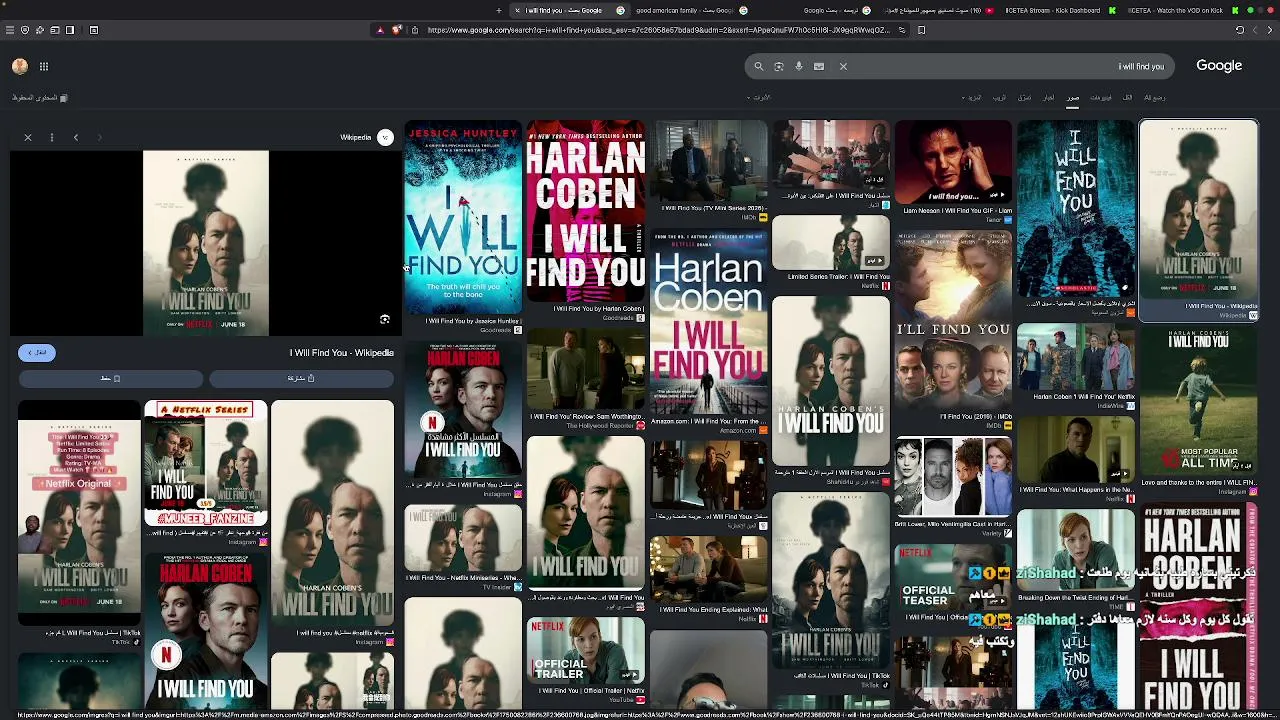Open the preview panel three-dot menu
Viewport: 1280px width, 720px height.
[x=51, y=137]
